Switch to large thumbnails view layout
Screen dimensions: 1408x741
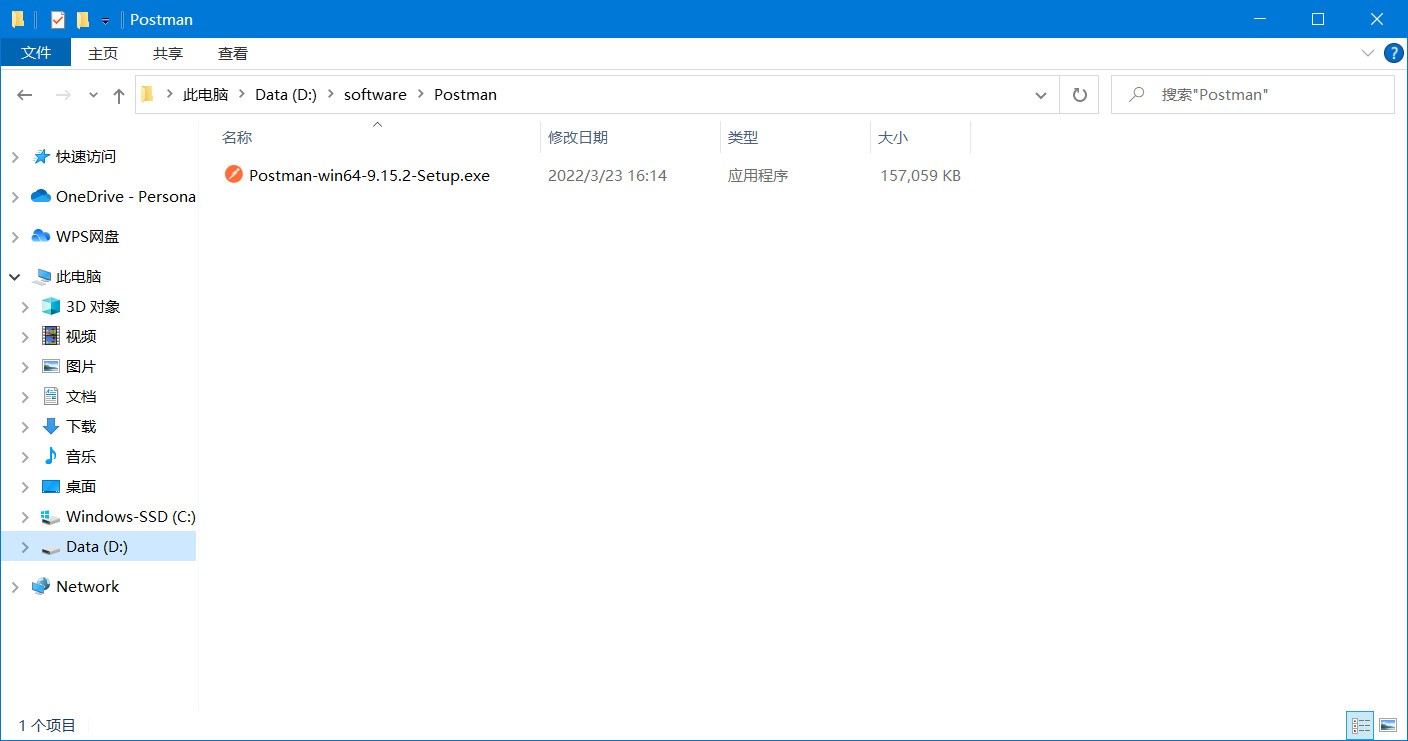(1387, 725)
